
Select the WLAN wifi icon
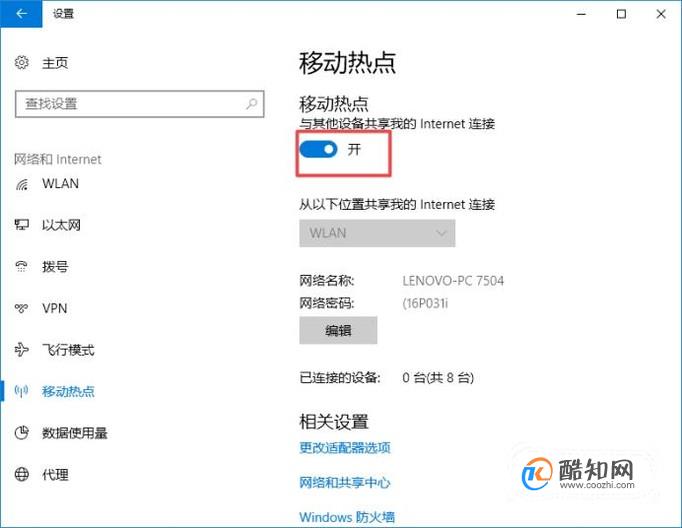pyautogui.click(x=22, y=184)
